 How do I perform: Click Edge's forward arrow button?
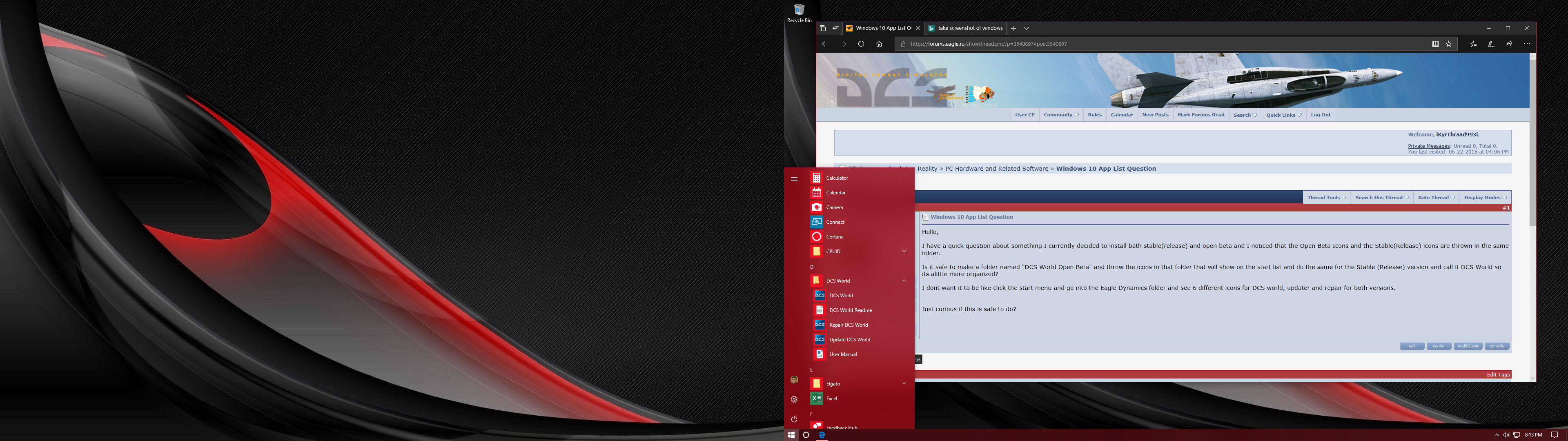pyautogui.click(x=843, y=44)
